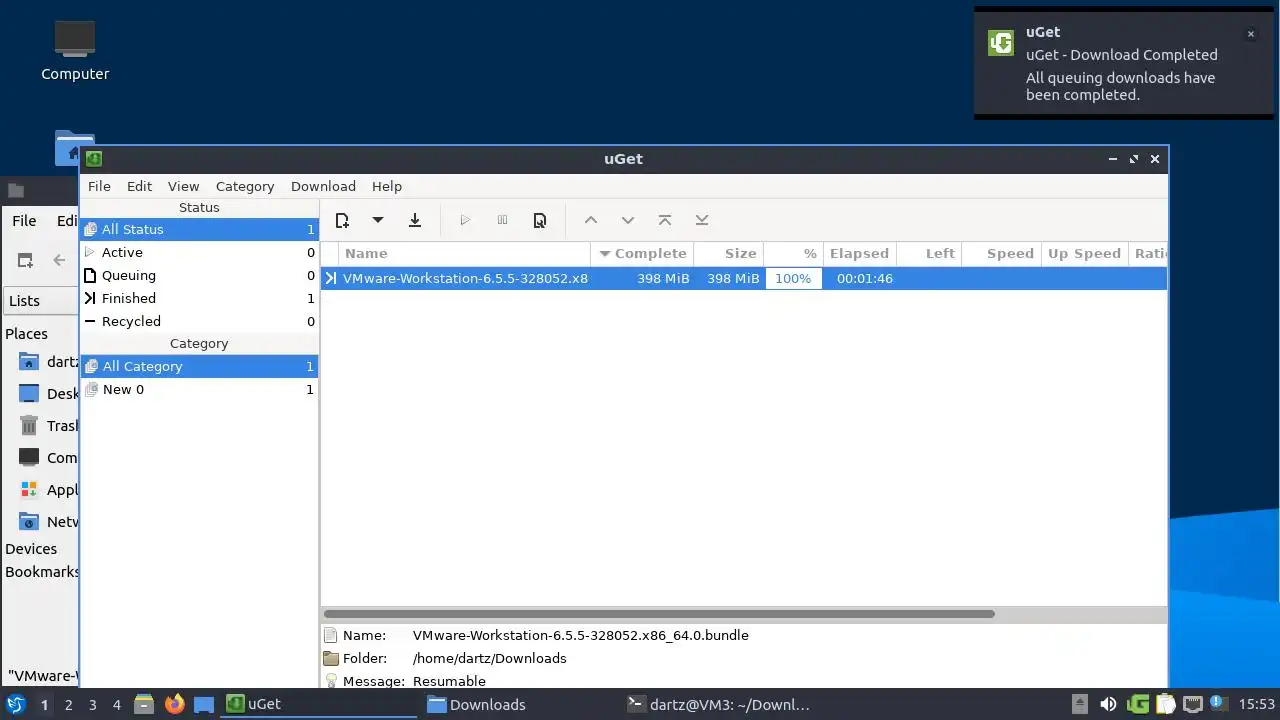Open File menu in background file manager
Viewport: 1280px width, 720px height.
(24, 221)
